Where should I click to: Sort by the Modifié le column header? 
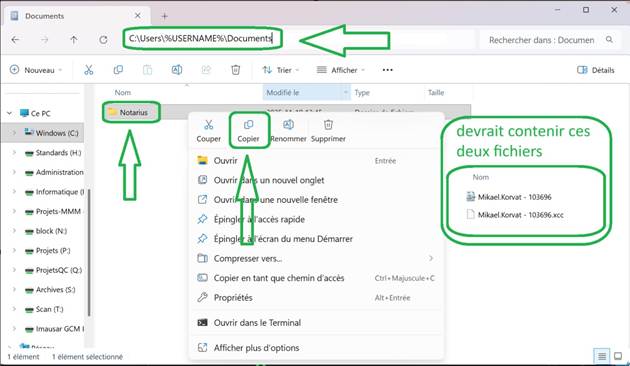[x=283, y=92]
